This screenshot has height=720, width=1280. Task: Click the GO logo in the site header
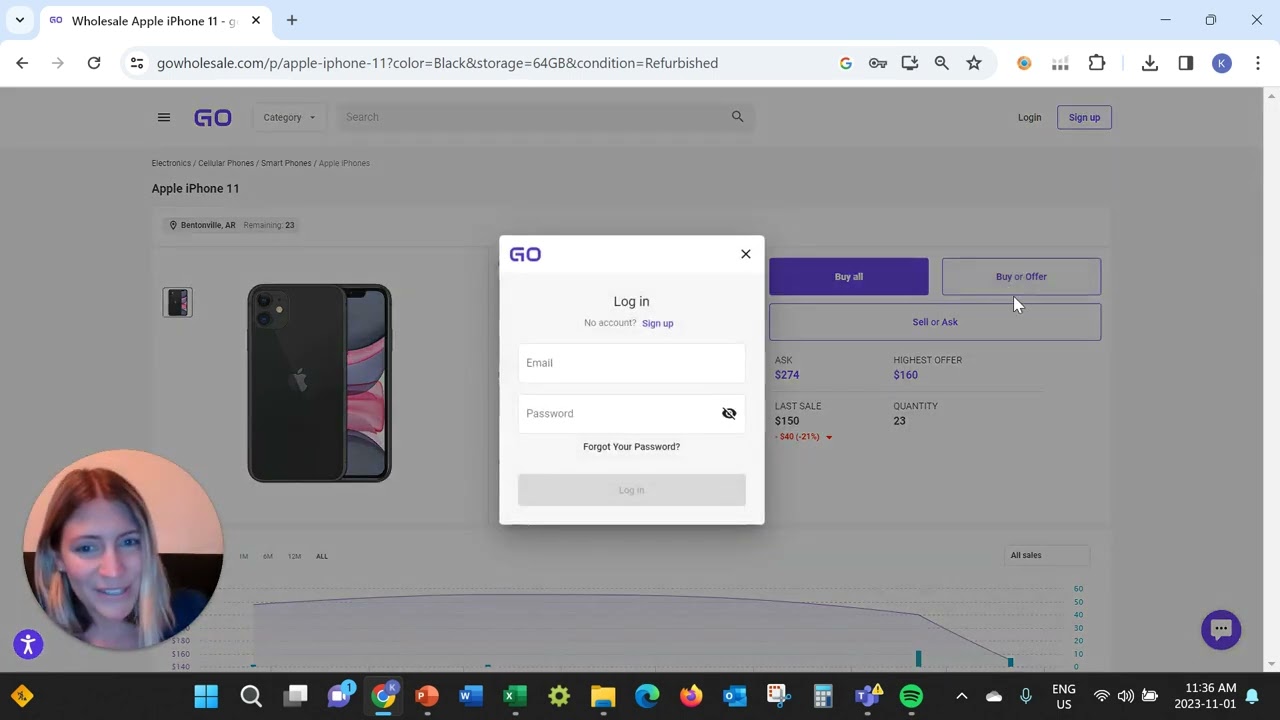pos(213,117)
